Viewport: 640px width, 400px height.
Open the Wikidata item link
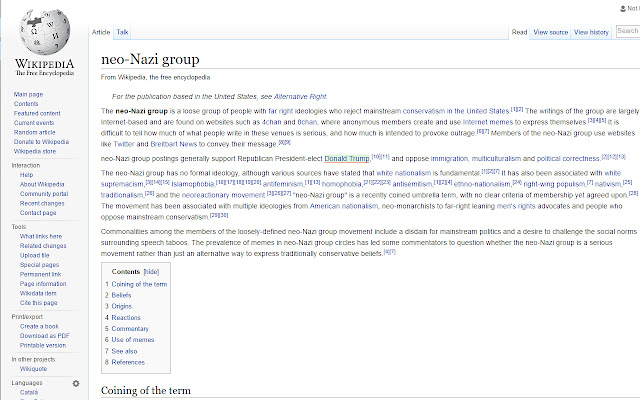point(38,293)
